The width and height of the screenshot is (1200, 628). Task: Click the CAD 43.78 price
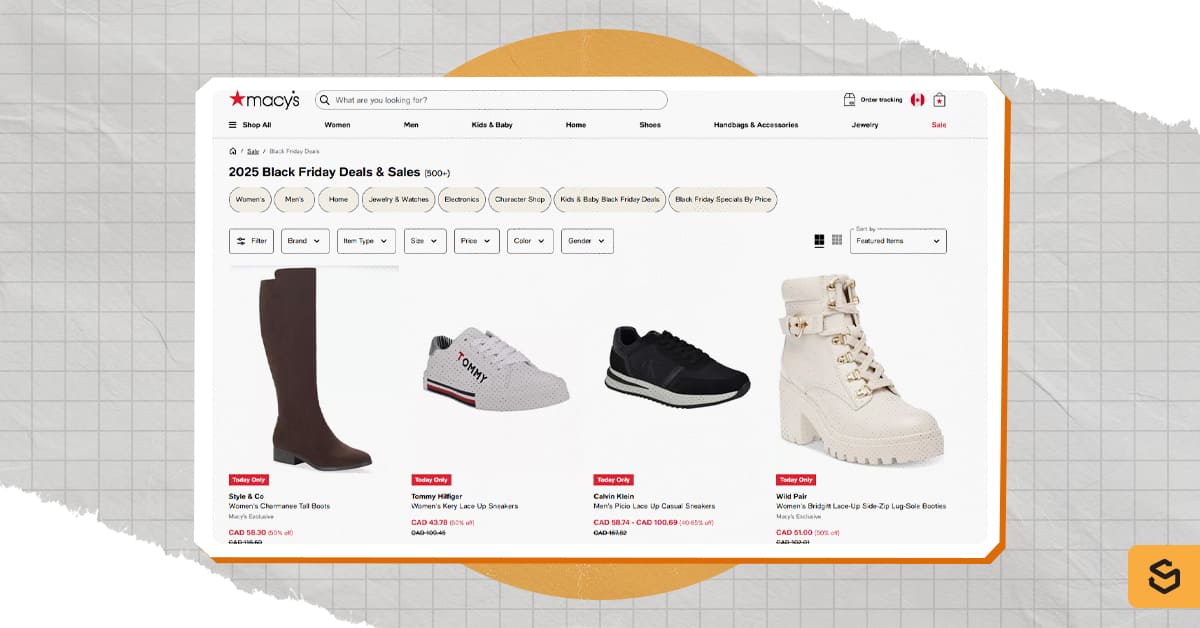pyautogui.click(x=429, y=522)
